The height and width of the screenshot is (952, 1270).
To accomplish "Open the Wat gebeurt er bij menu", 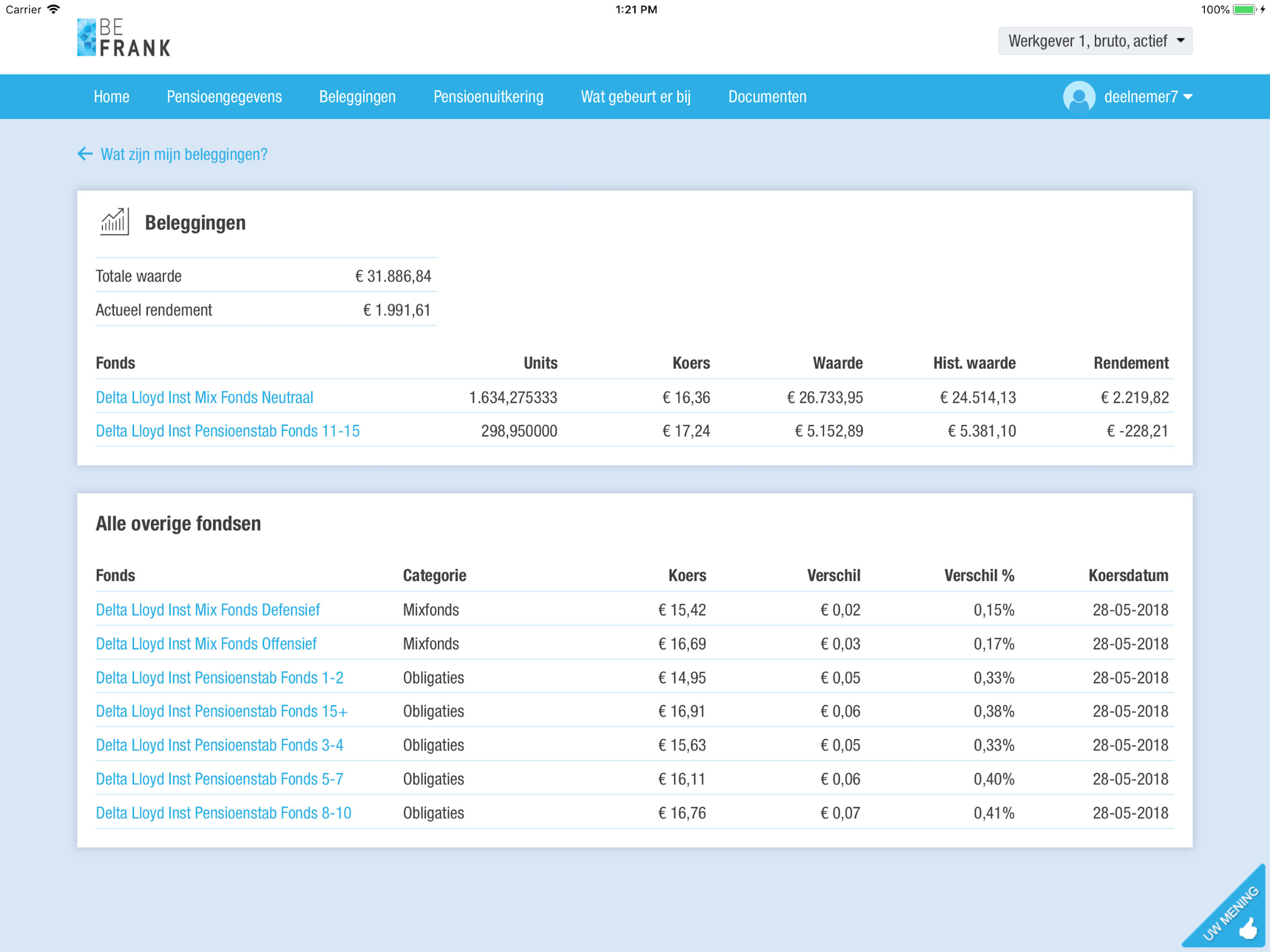I will pos(635,97).
